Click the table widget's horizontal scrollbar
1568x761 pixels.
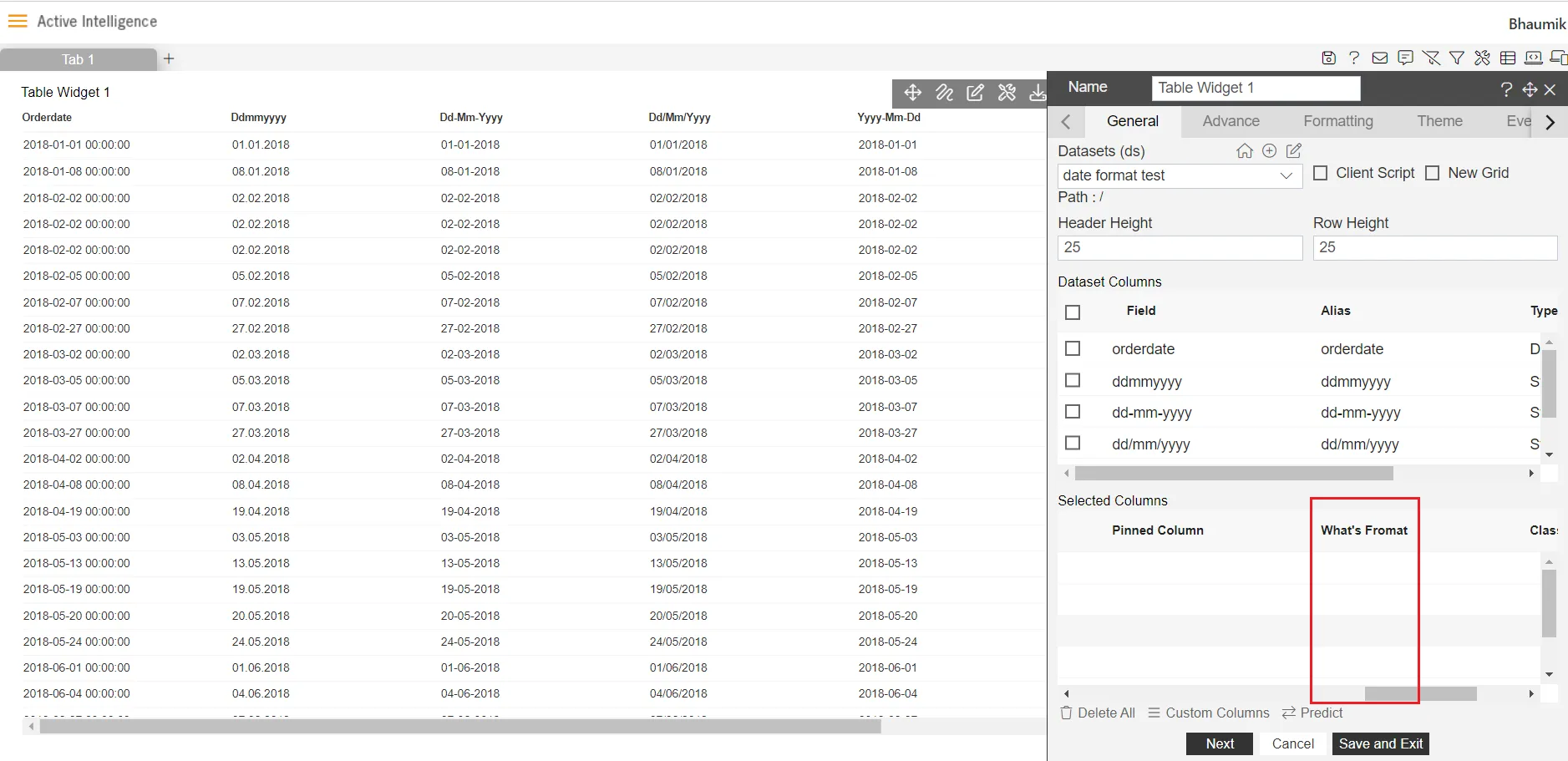click(460, 727)
